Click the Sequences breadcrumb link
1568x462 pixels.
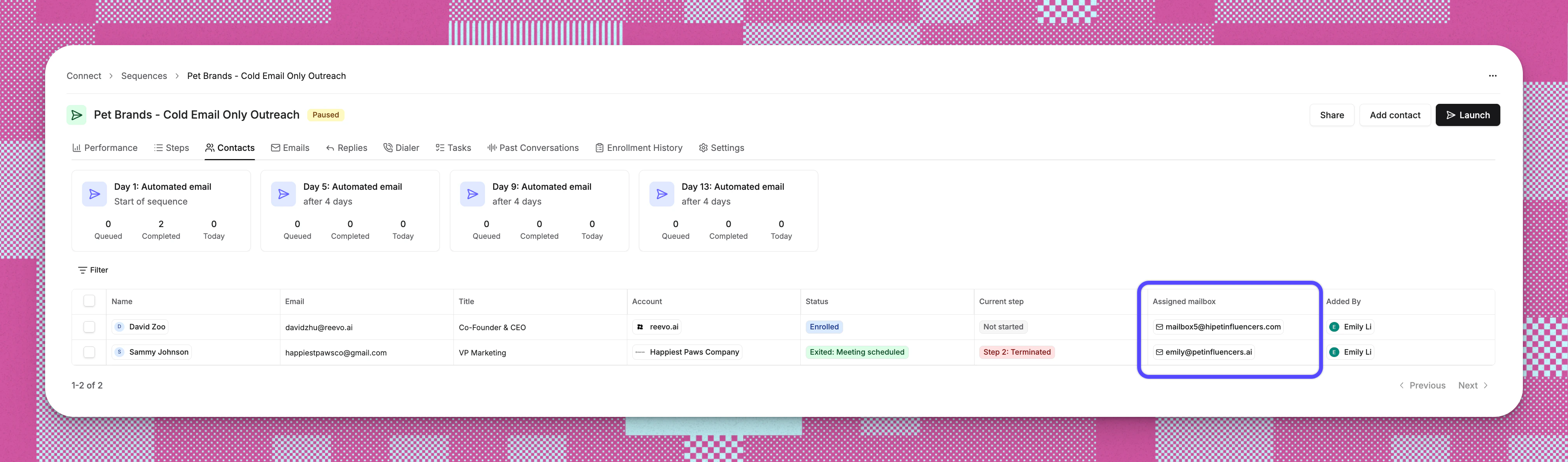[143, 76]
